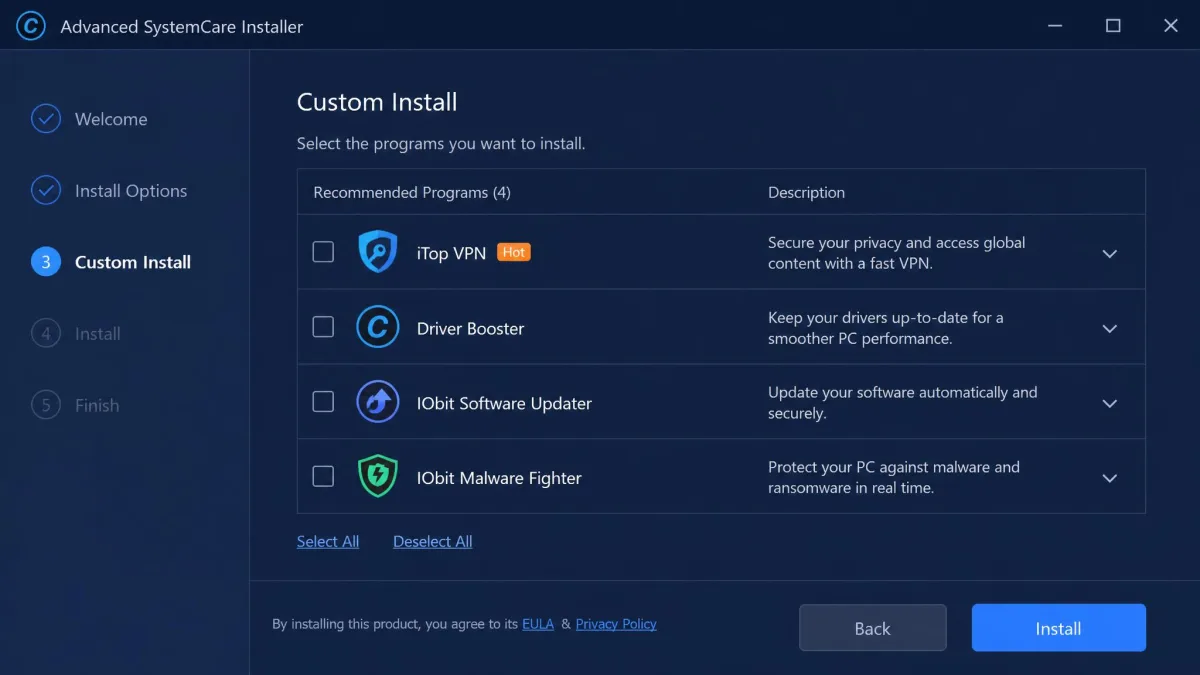Click the Deselect All link
The height and width of the screenshot is (675, 1200).
(x=433, y=541)
